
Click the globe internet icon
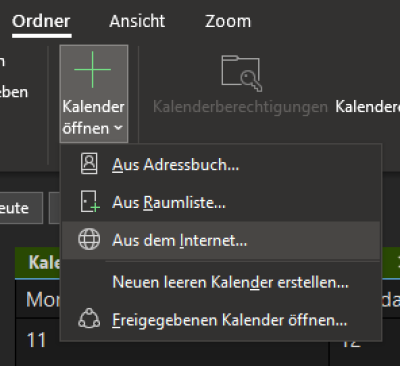click(89, 239)
